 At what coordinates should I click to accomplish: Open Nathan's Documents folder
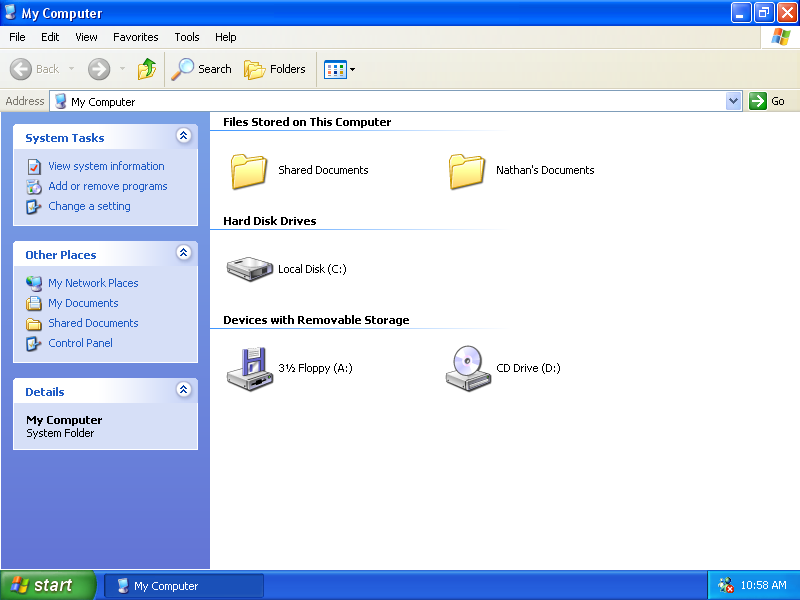click(x=466, y=170)
